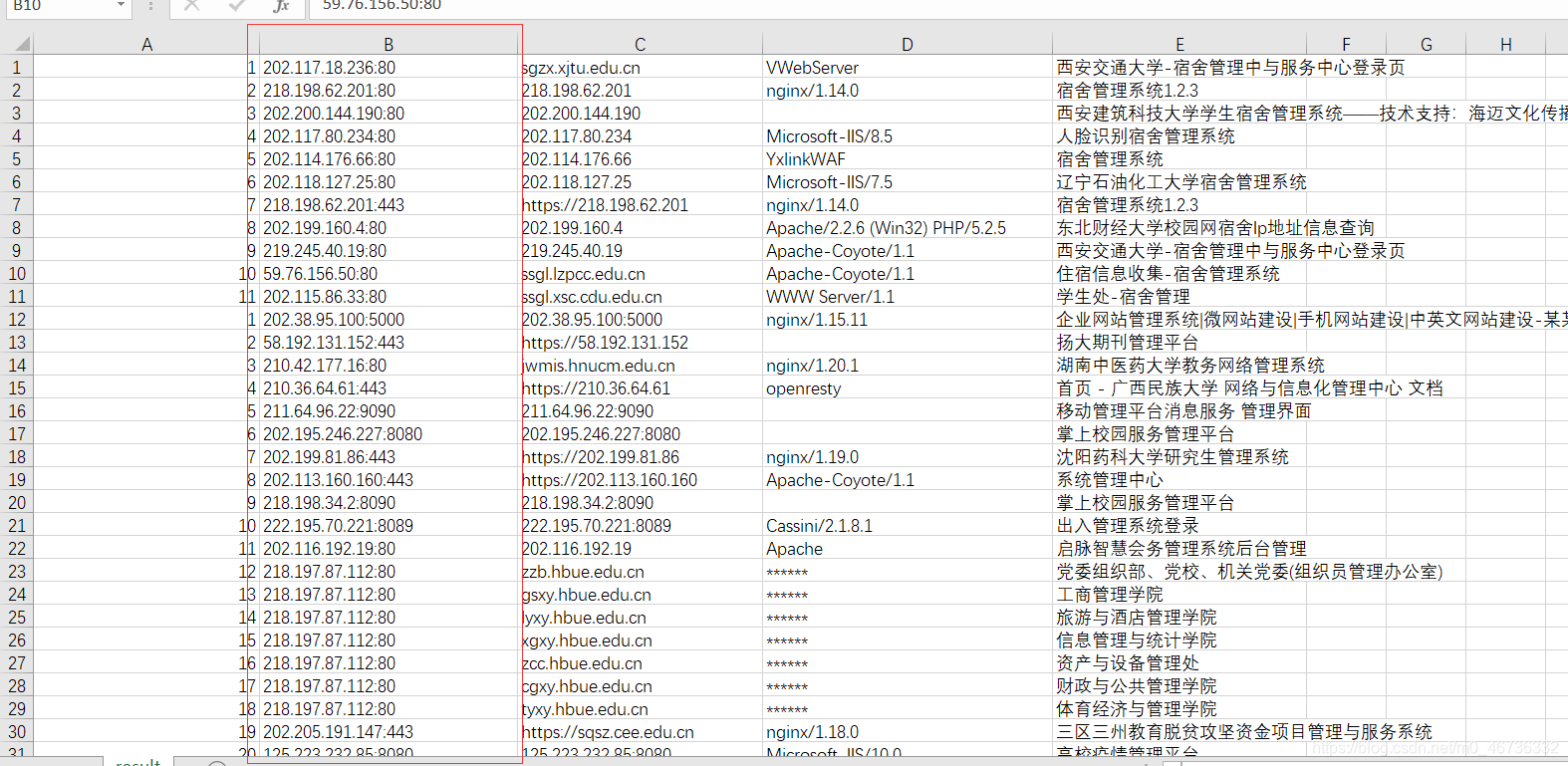Click cell containing 旅游与酒店管理学院

click(1179, 618)
